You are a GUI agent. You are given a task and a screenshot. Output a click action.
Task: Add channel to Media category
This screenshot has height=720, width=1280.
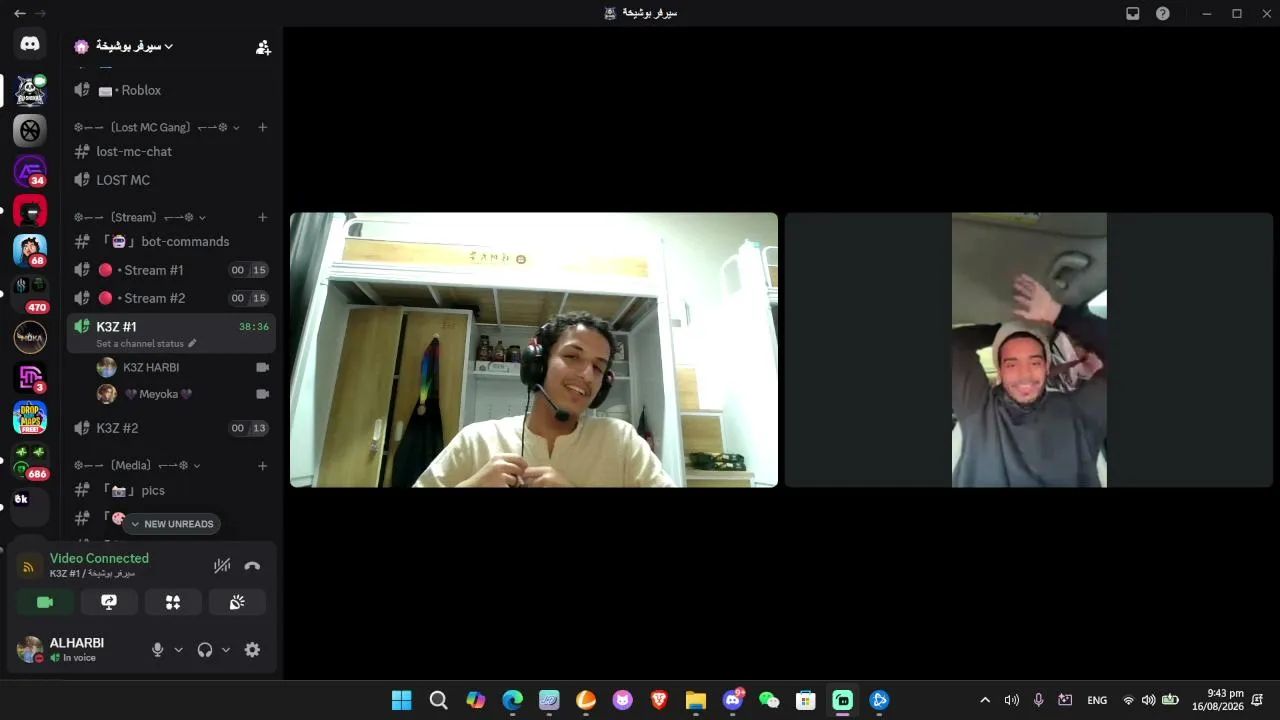point(263,466)
